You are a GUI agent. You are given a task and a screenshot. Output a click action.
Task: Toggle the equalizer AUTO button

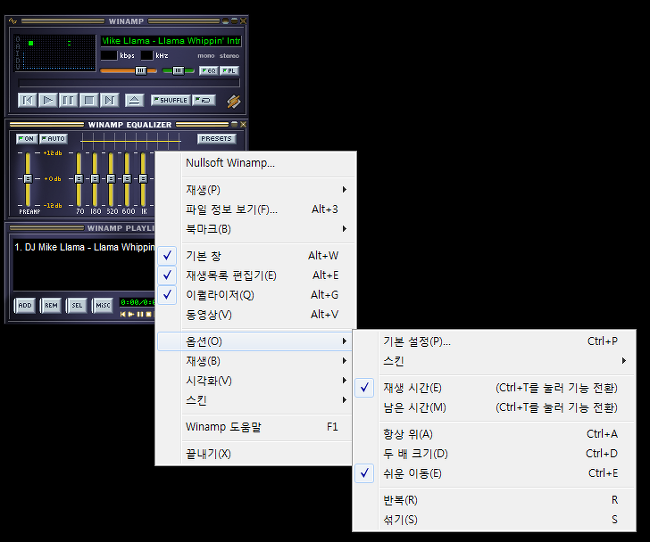53,139
